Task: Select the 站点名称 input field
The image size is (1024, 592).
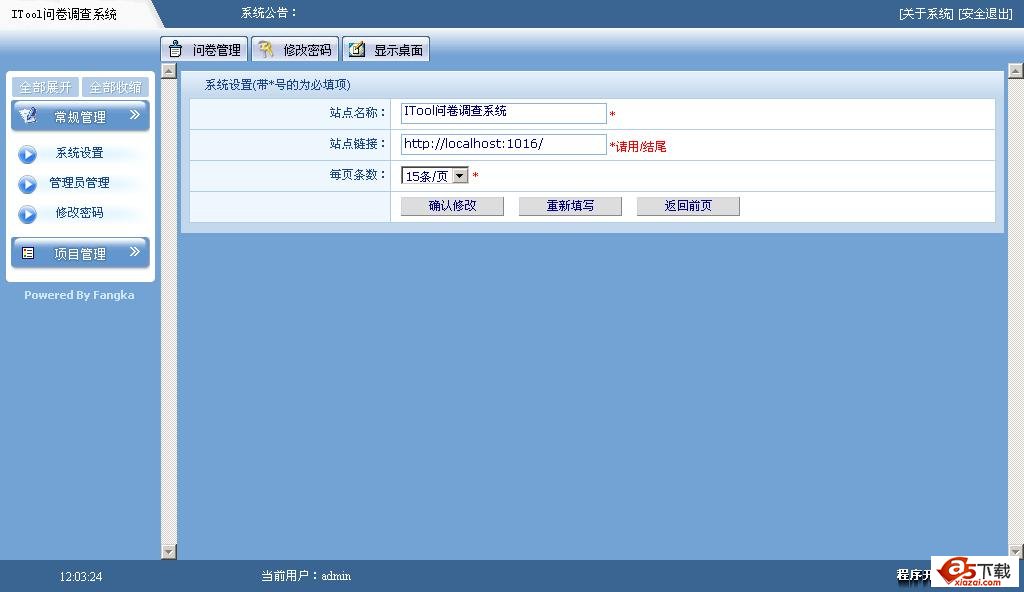Action: (503, 112)
